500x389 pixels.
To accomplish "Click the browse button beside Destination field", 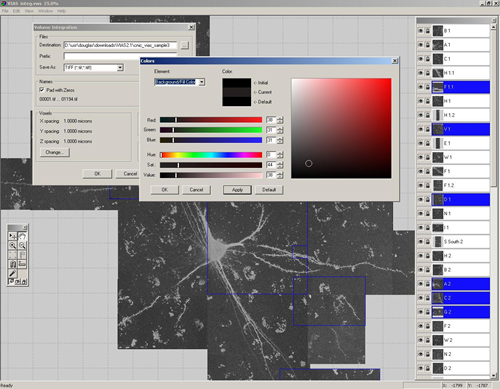I will point(185,45).
